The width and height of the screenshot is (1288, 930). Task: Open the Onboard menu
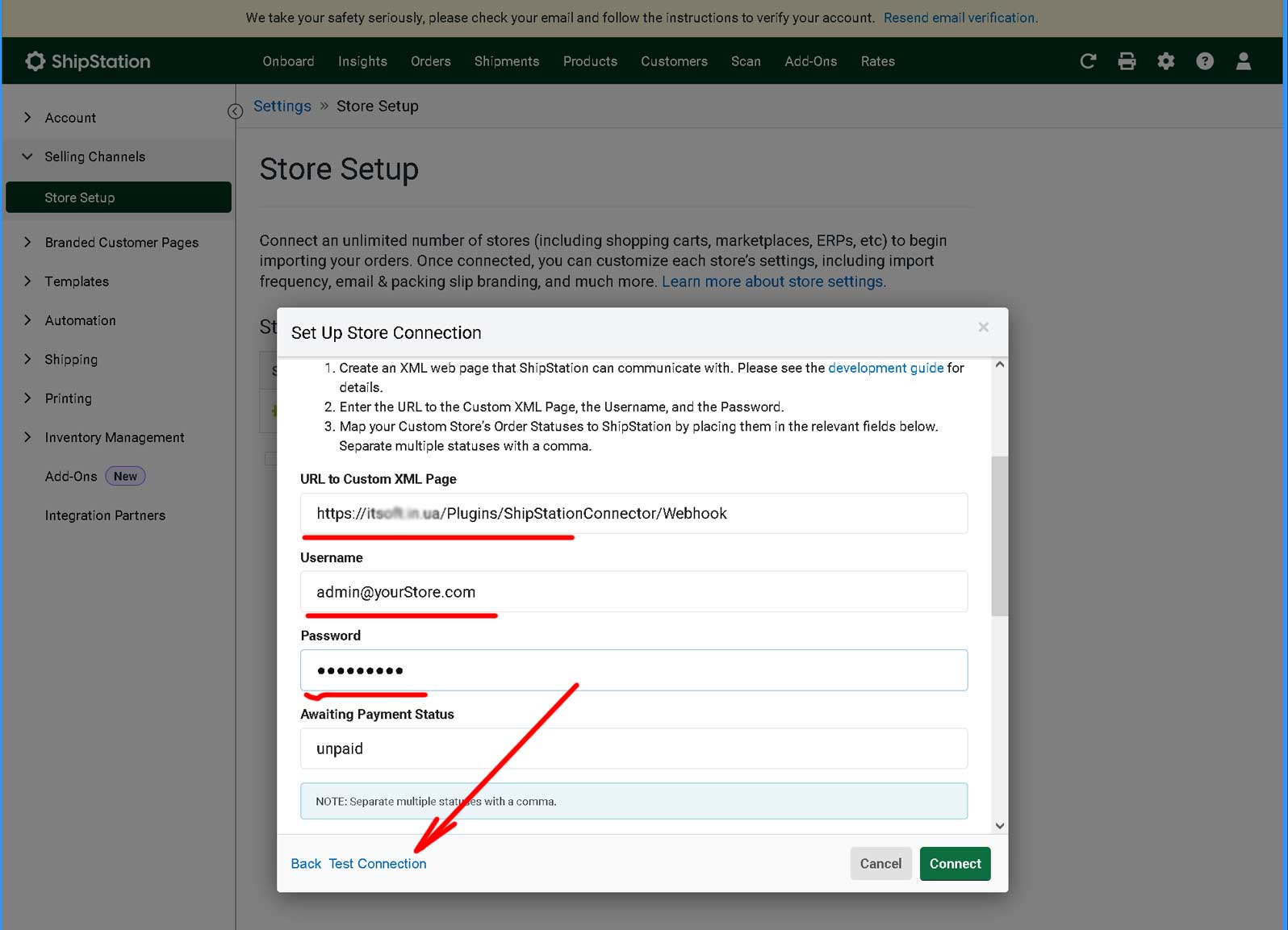click(288, 61)
